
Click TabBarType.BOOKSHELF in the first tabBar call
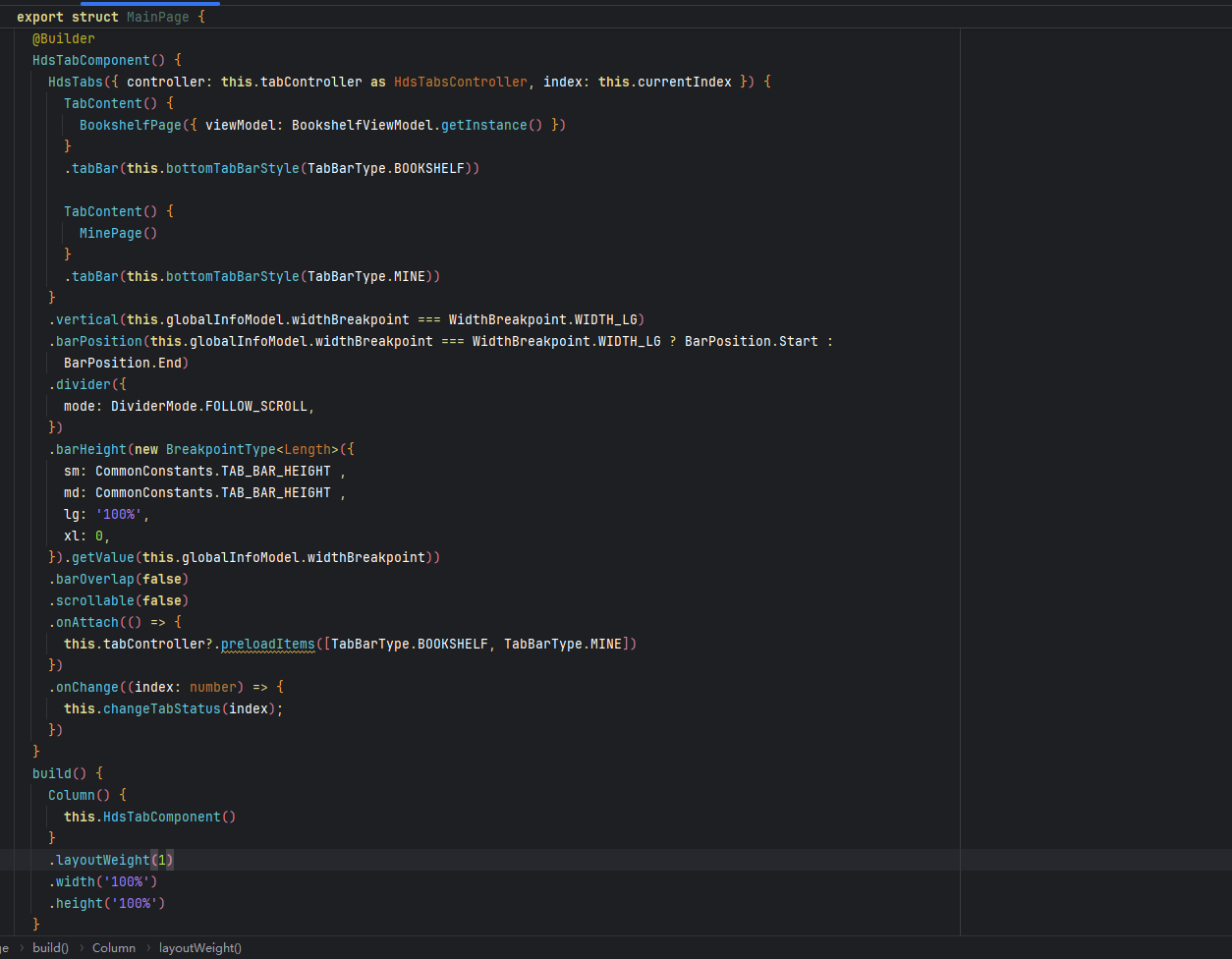pos(386,168)
